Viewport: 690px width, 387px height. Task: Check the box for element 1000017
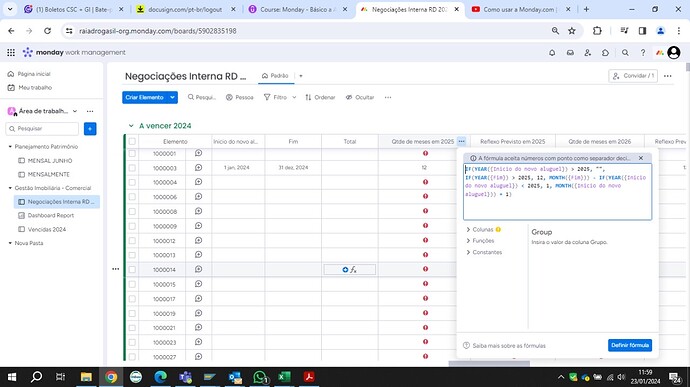132,299
